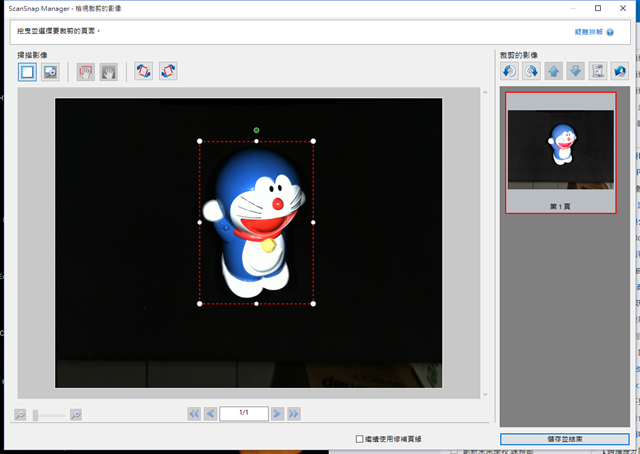This screenshot has width=640, height=454.
Task: Click the right-middle crop frame edge handle
Action: click(313, 223)
